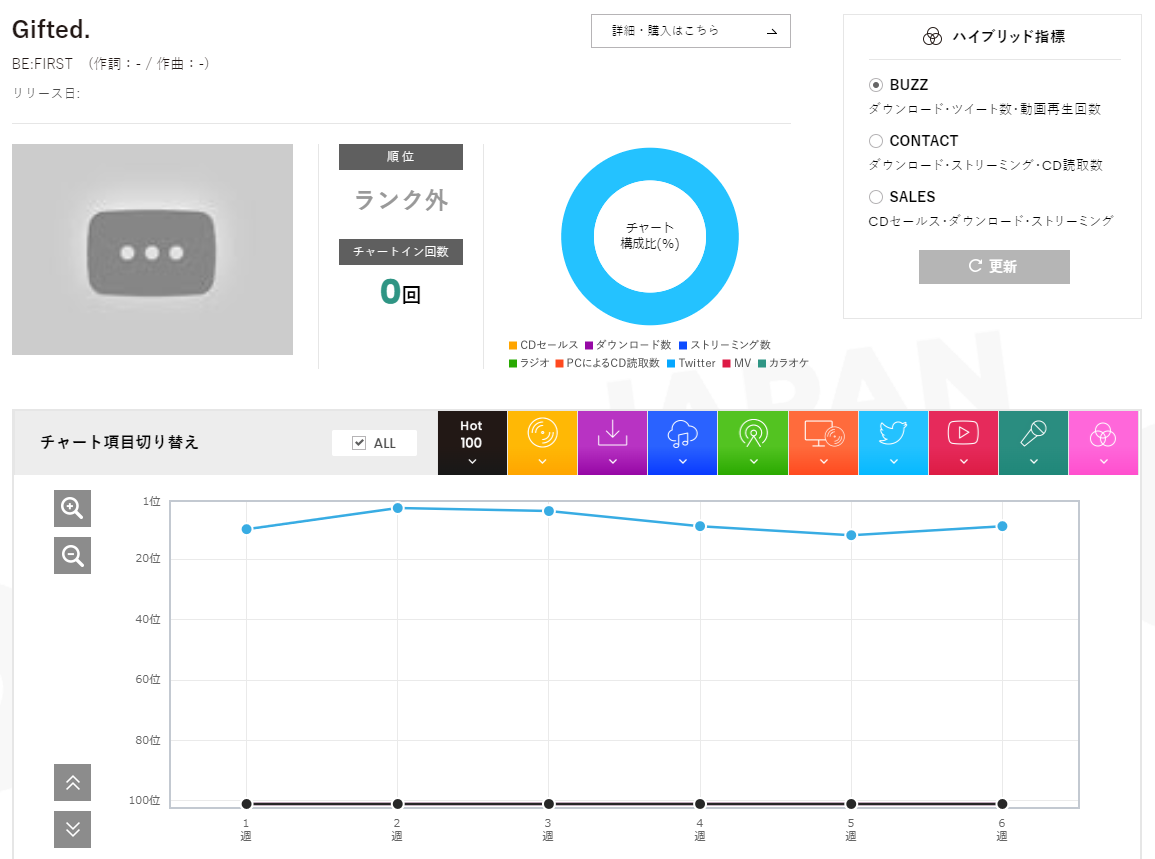Click the zoom out magnifier icon
This screenshot has width=1155, height=859.
click(72, 555)
